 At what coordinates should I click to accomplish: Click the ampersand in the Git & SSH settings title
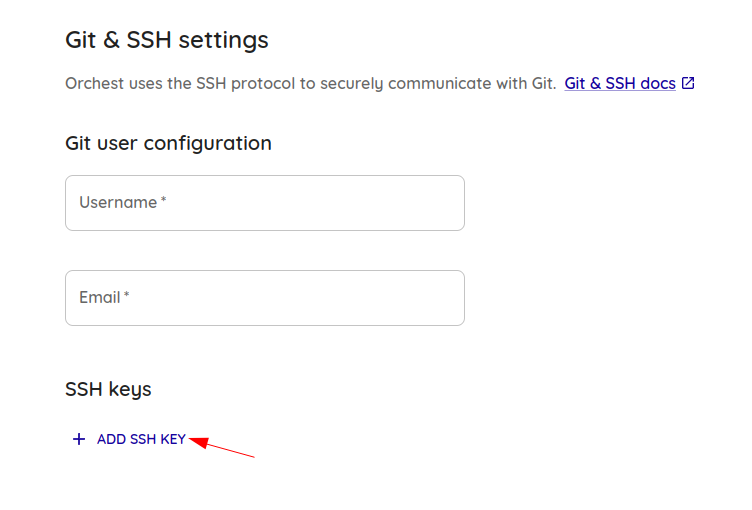(x=111, y=40)
